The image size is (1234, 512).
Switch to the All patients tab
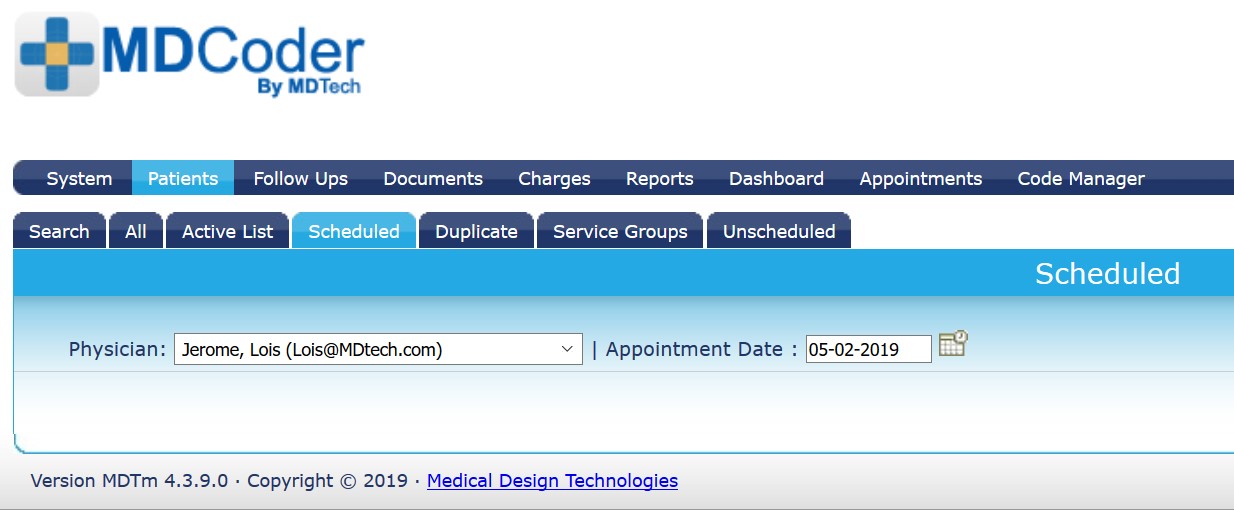[136, 231]
